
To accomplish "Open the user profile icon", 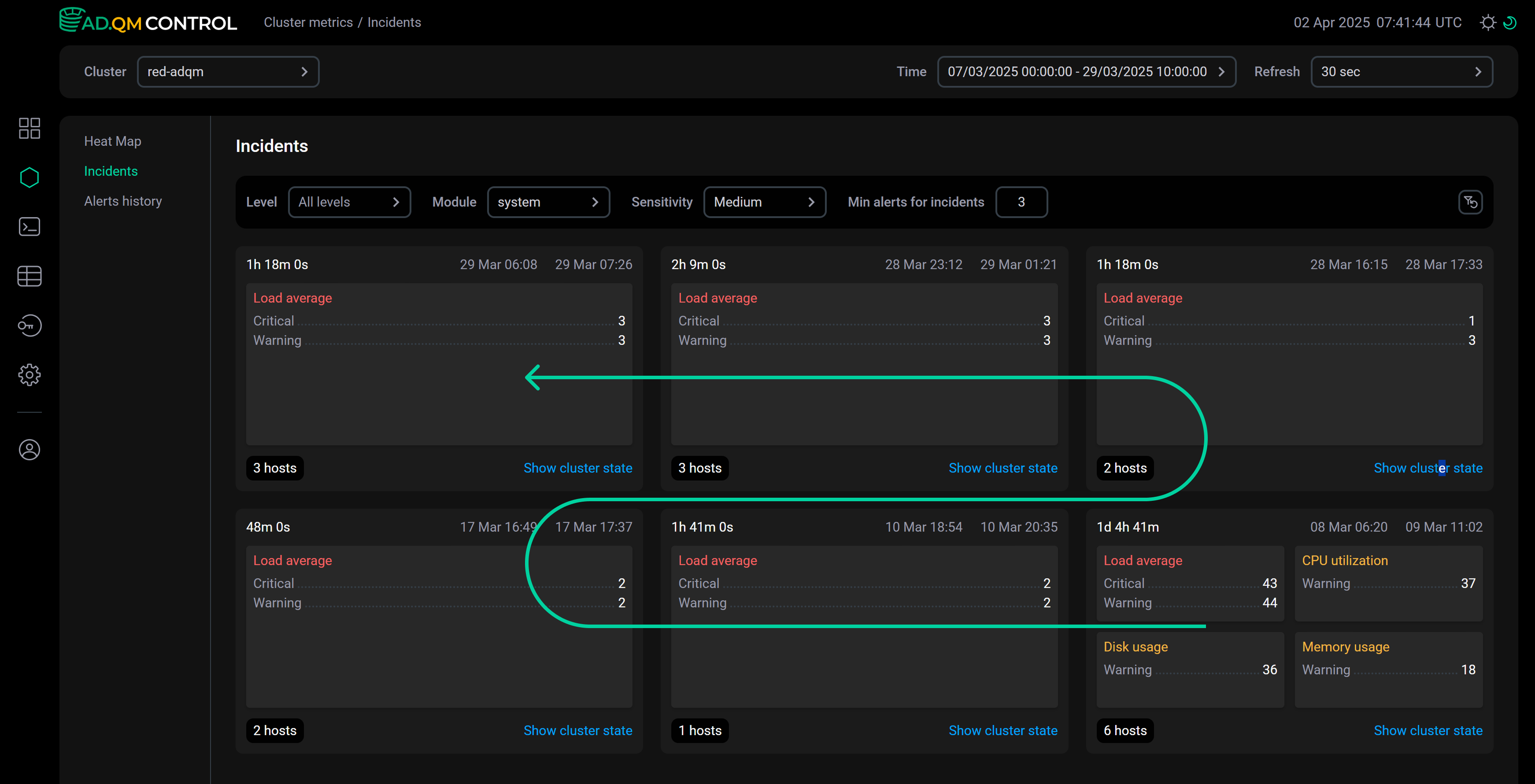I will (x=29, y=450).
